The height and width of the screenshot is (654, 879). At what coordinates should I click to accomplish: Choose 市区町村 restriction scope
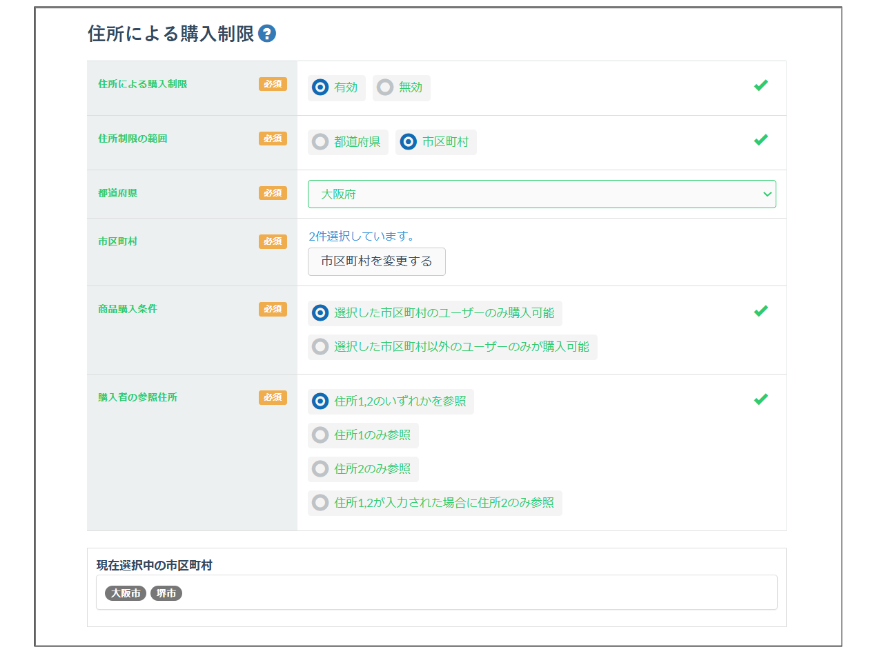coord(408,142)
